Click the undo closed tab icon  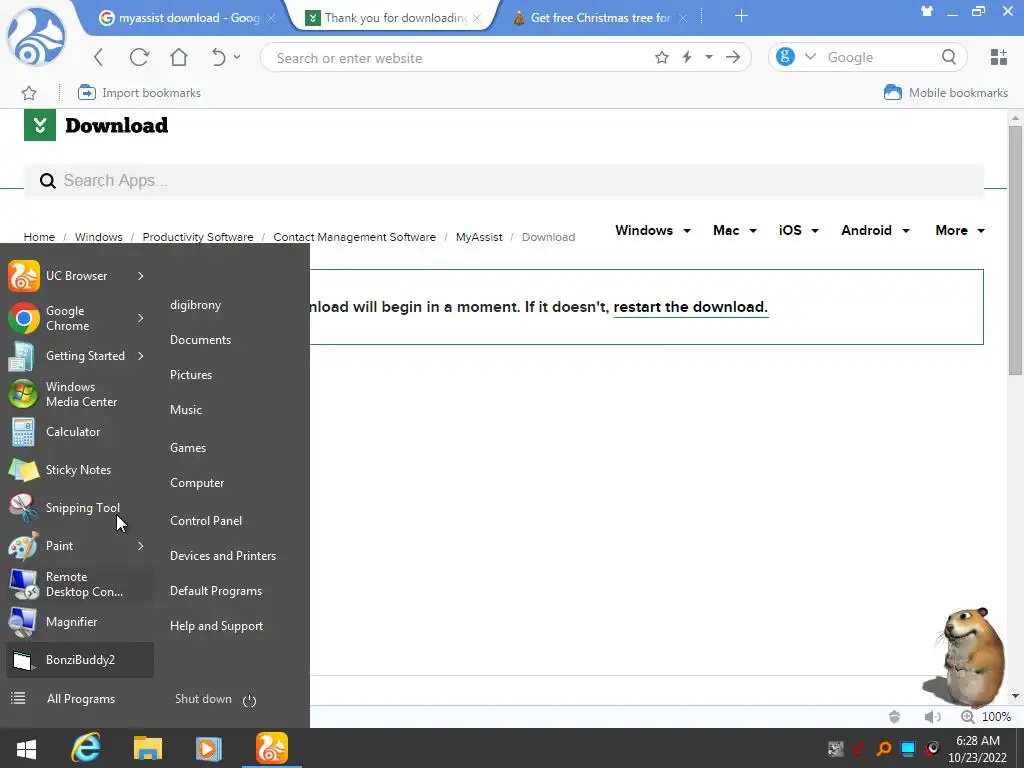[219, 57]
